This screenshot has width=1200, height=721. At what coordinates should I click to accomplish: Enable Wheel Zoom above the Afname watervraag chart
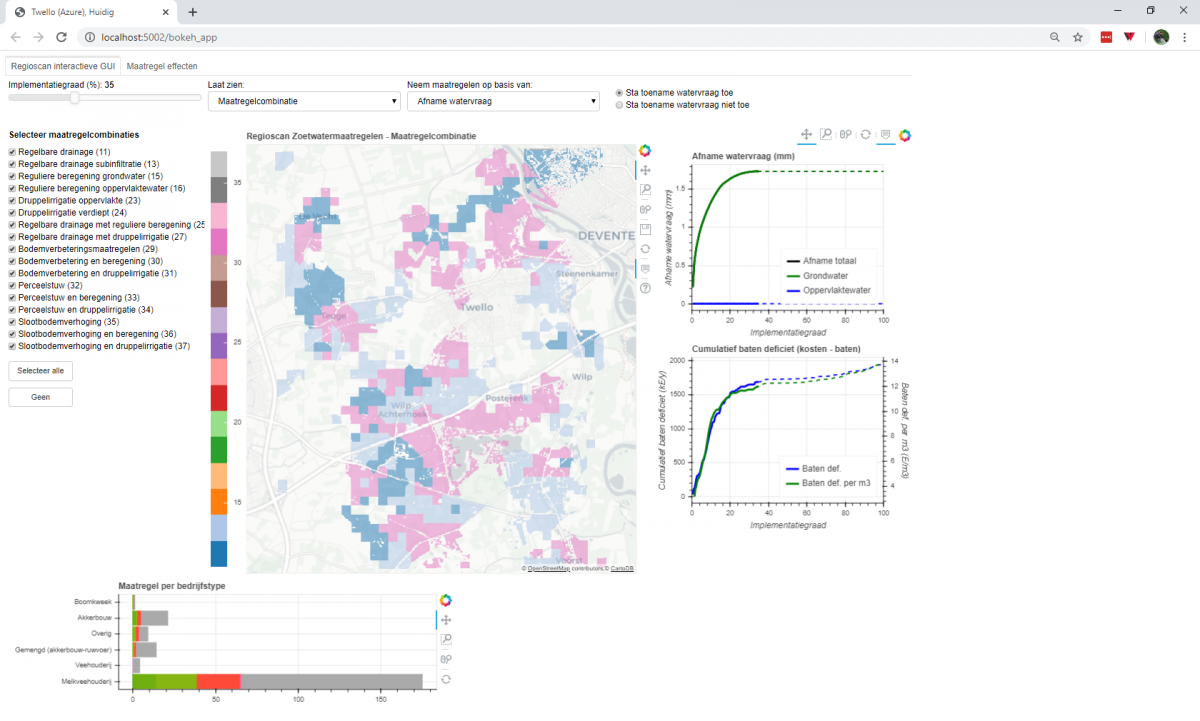(846, 135)
